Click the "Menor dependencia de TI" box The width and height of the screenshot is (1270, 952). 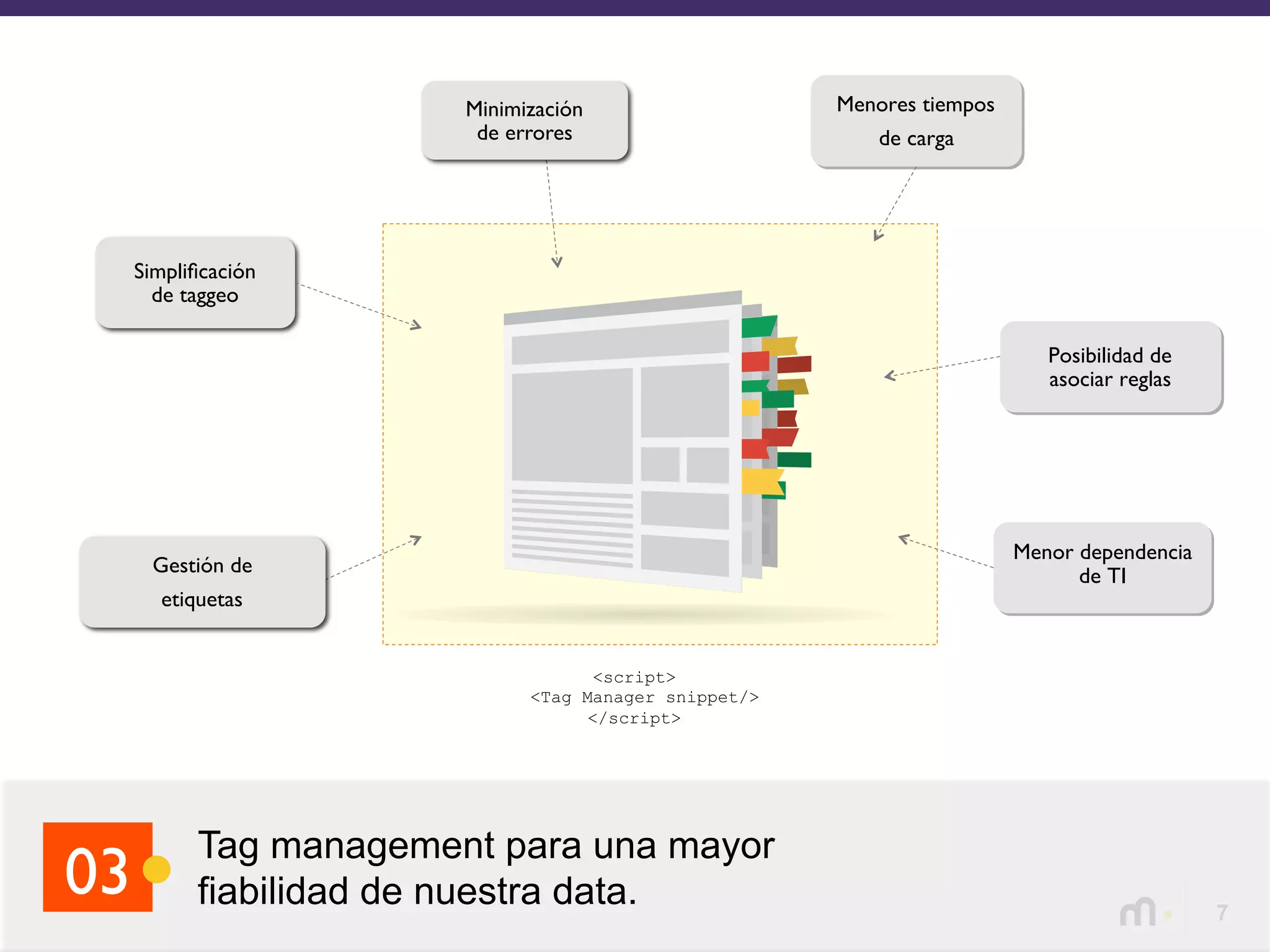pyautogui.click(x=1103, y=568)
